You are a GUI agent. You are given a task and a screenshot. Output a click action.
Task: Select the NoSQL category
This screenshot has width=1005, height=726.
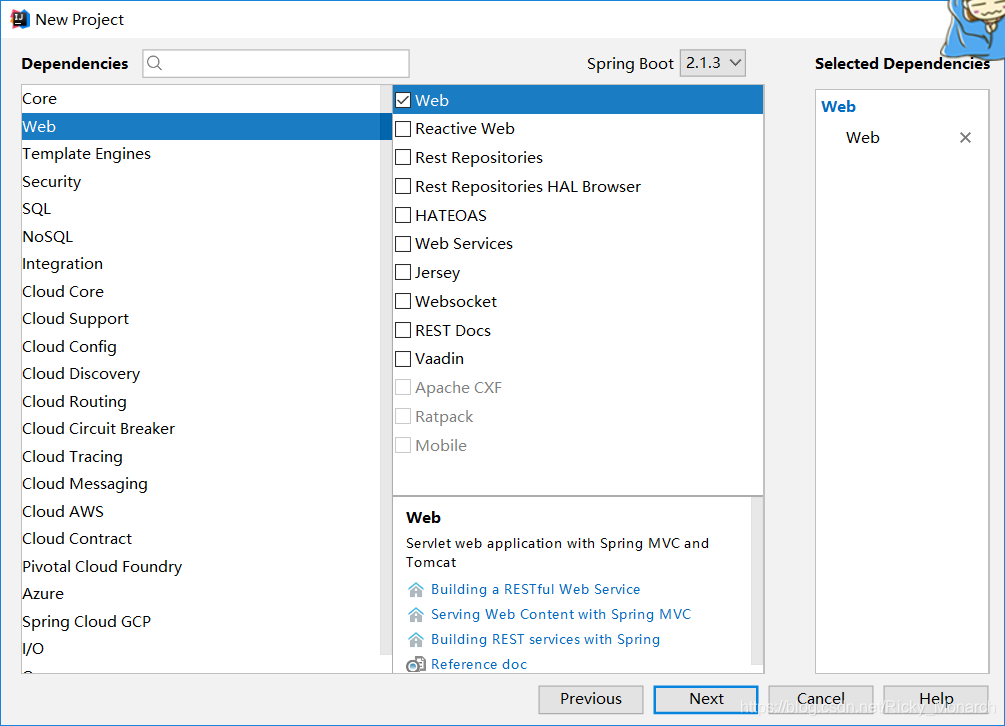click(201, 236)
